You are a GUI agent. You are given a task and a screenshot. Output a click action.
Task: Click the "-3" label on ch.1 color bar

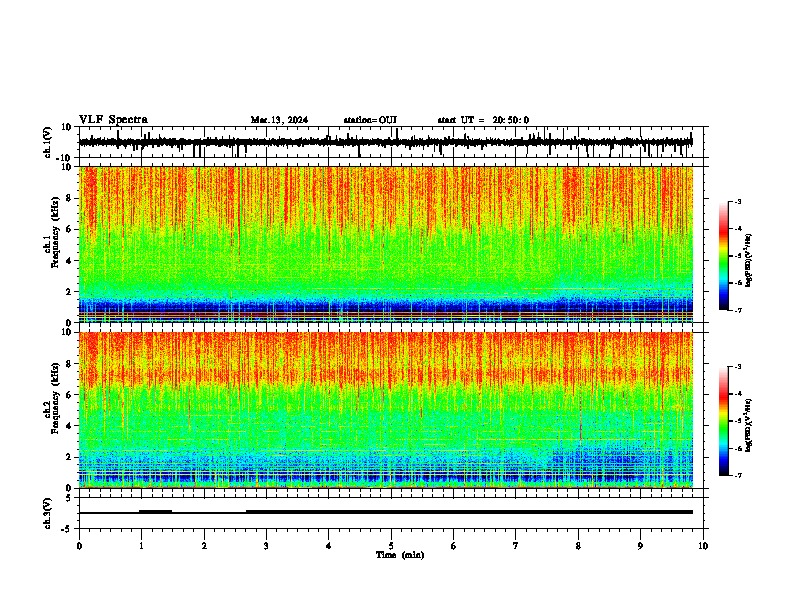tap(737, 201)
